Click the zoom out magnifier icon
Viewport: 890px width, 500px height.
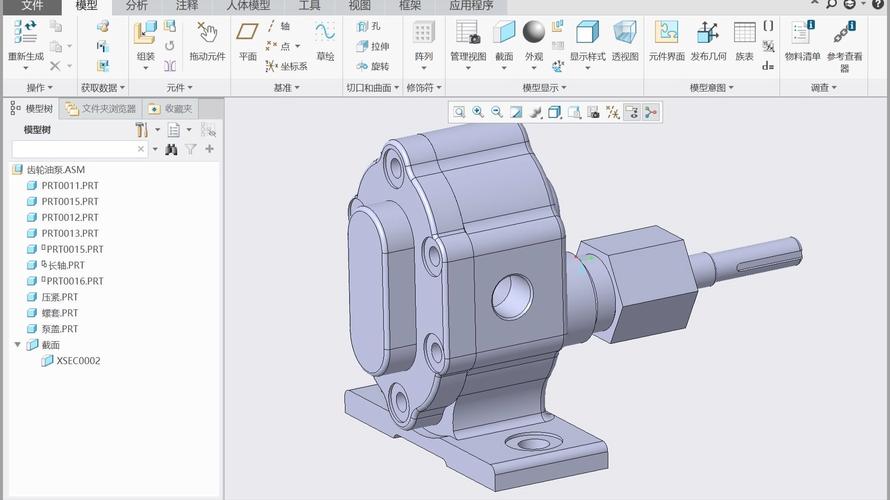point(497,112)
